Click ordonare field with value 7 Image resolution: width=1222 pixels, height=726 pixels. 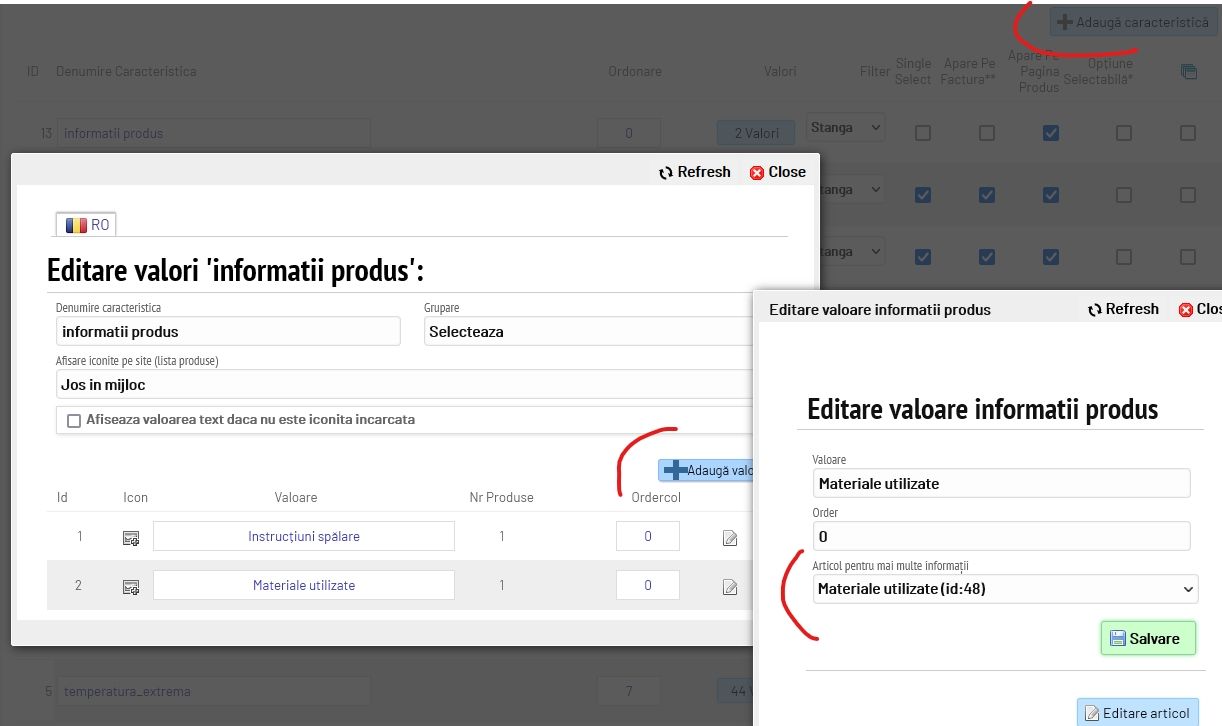(629, 691)
